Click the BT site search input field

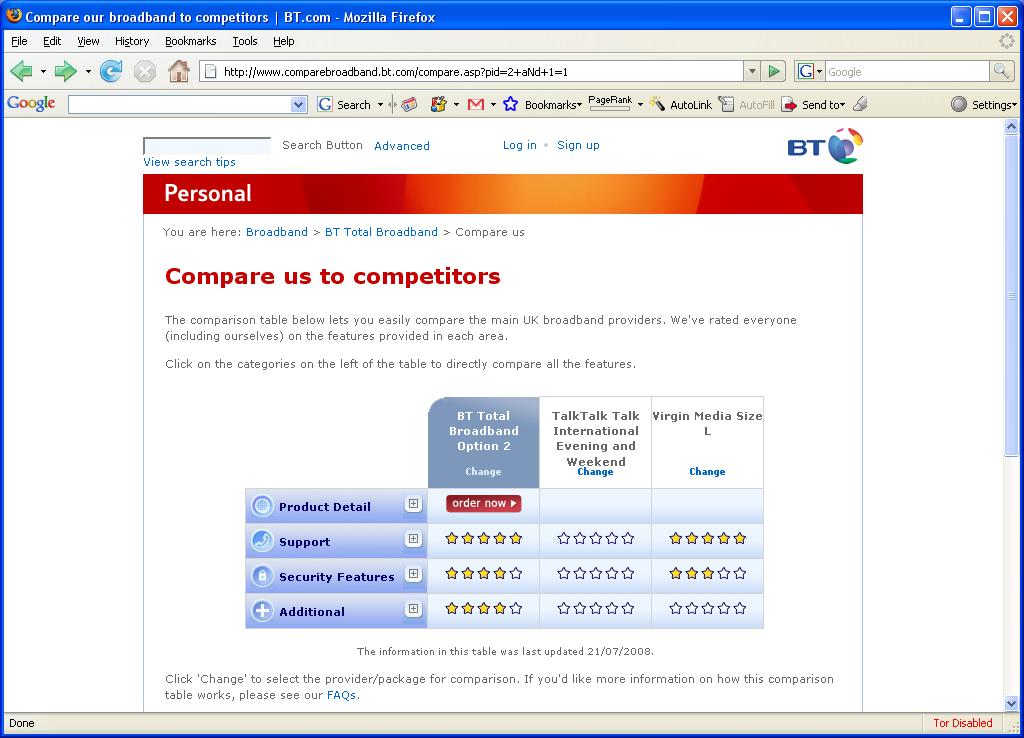tap(206, 146)
